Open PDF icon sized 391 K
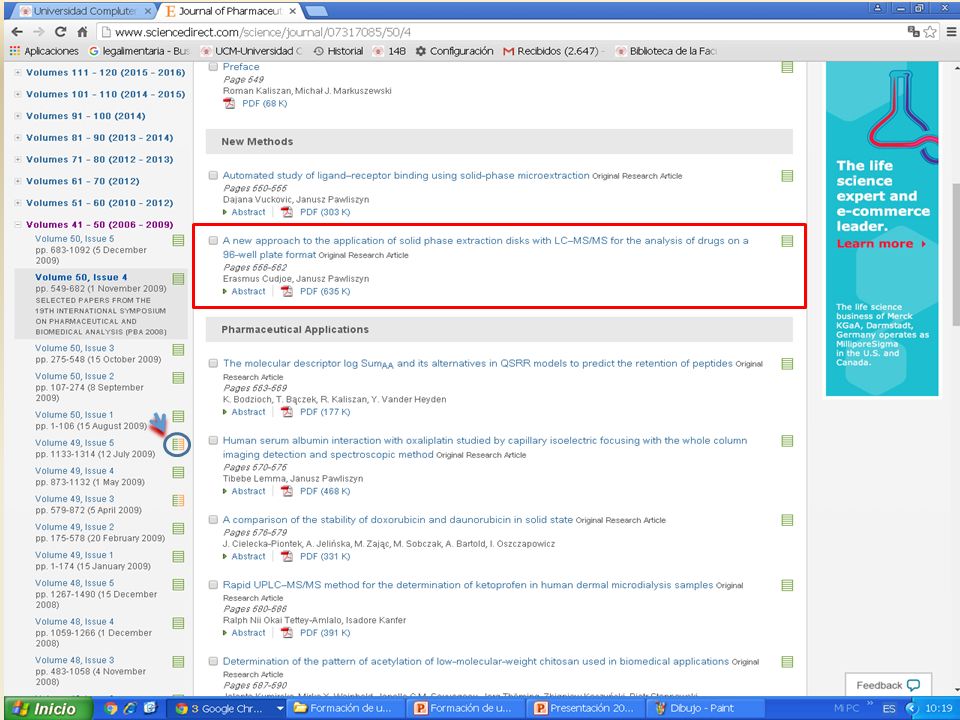This screenshot has height=720, width=960. (287, 633)
